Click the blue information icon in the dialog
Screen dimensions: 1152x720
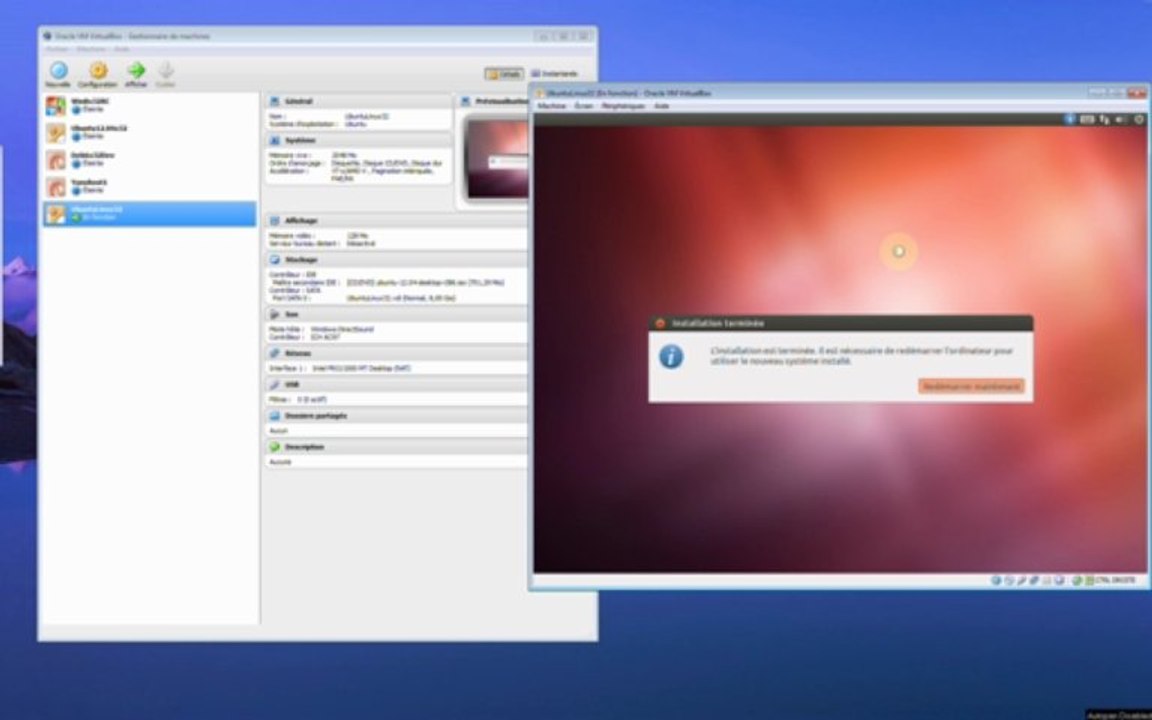[671, 357]
